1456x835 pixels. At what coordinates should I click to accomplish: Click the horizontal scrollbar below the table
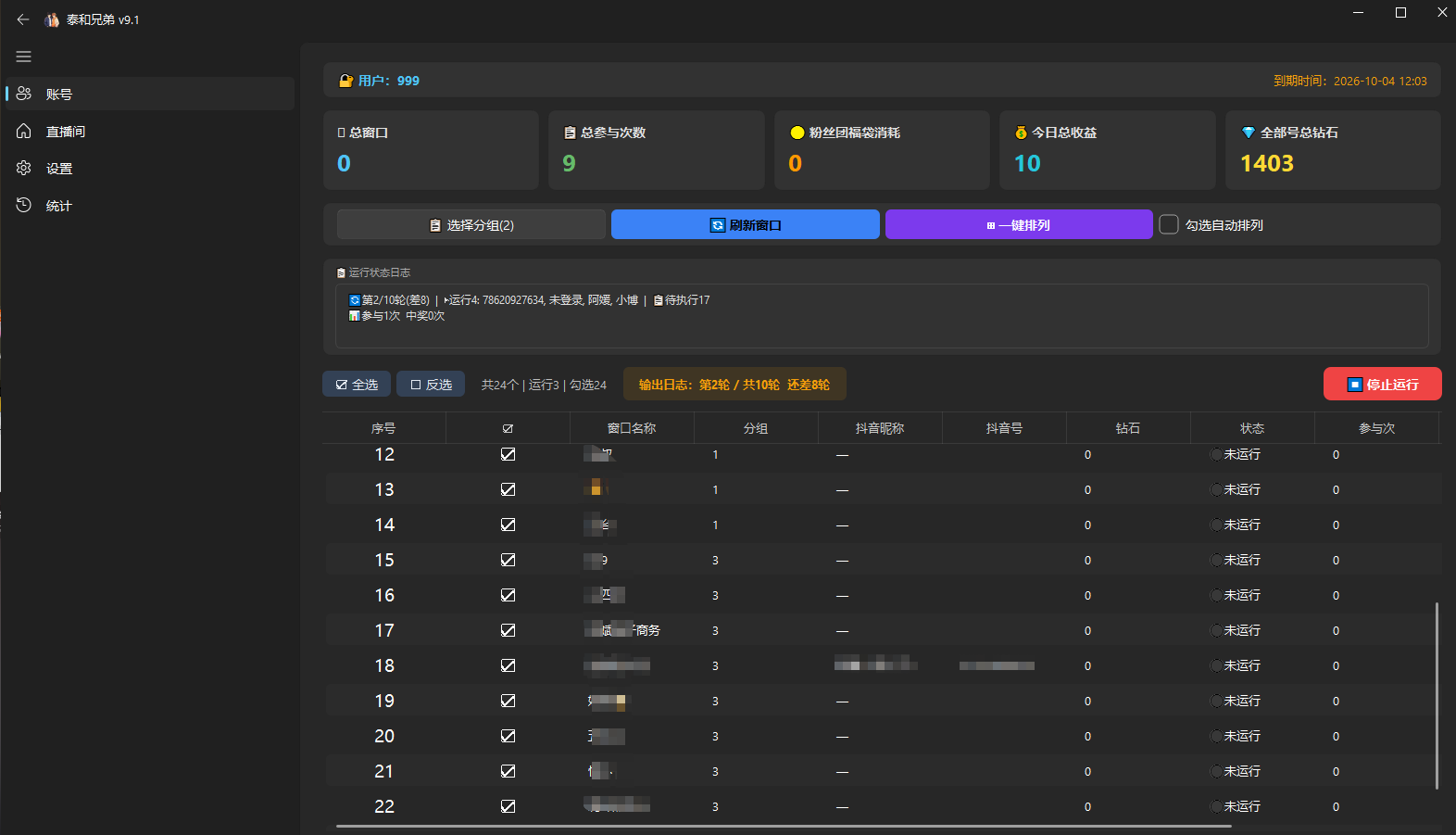784,826
